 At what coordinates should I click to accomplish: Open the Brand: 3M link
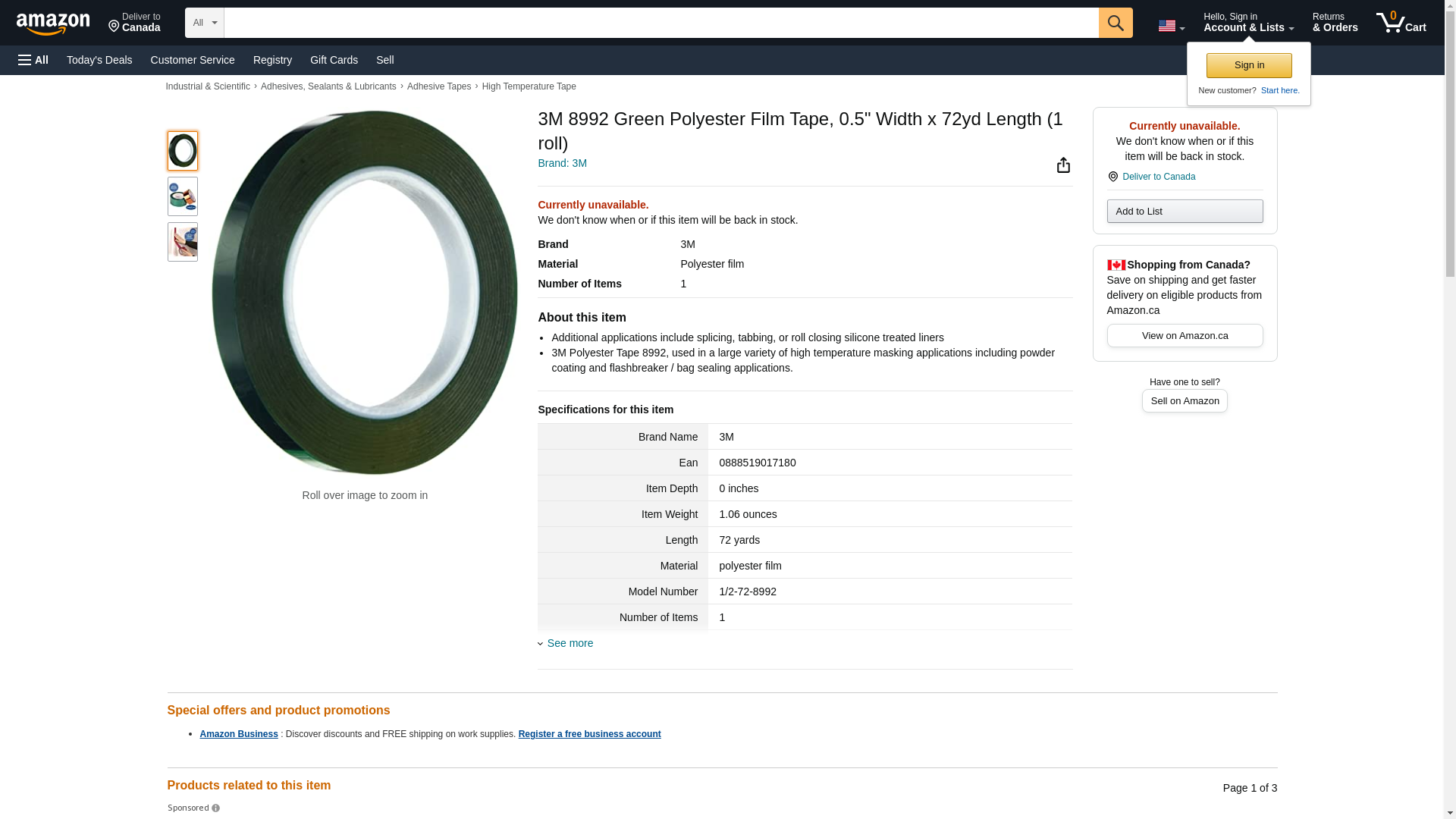pos(562,163)
